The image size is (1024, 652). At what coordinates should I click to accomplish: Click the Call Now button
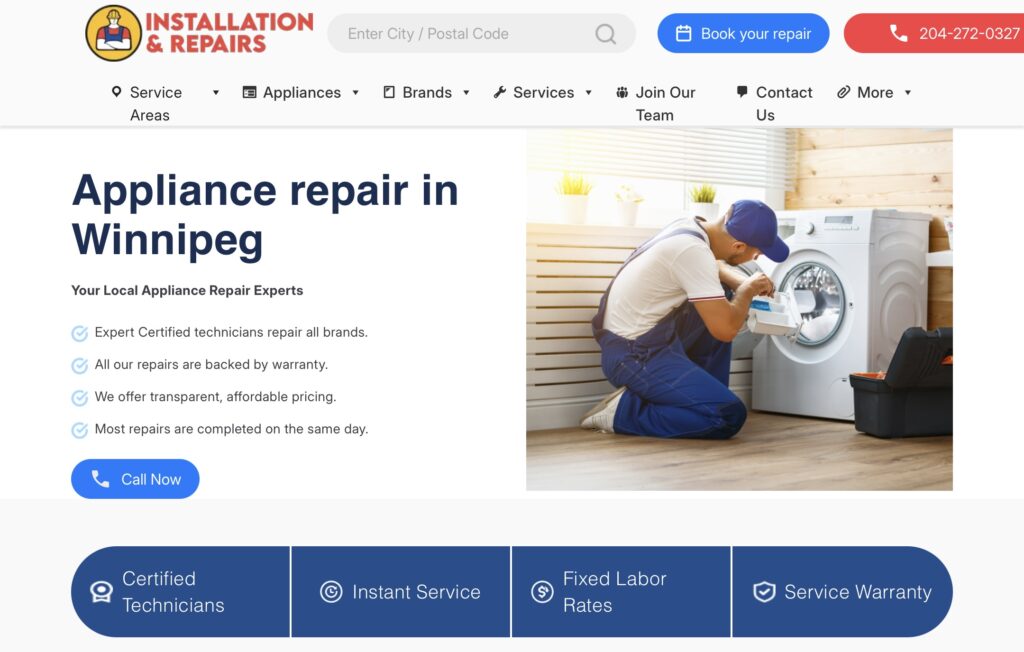pos(135,479)
